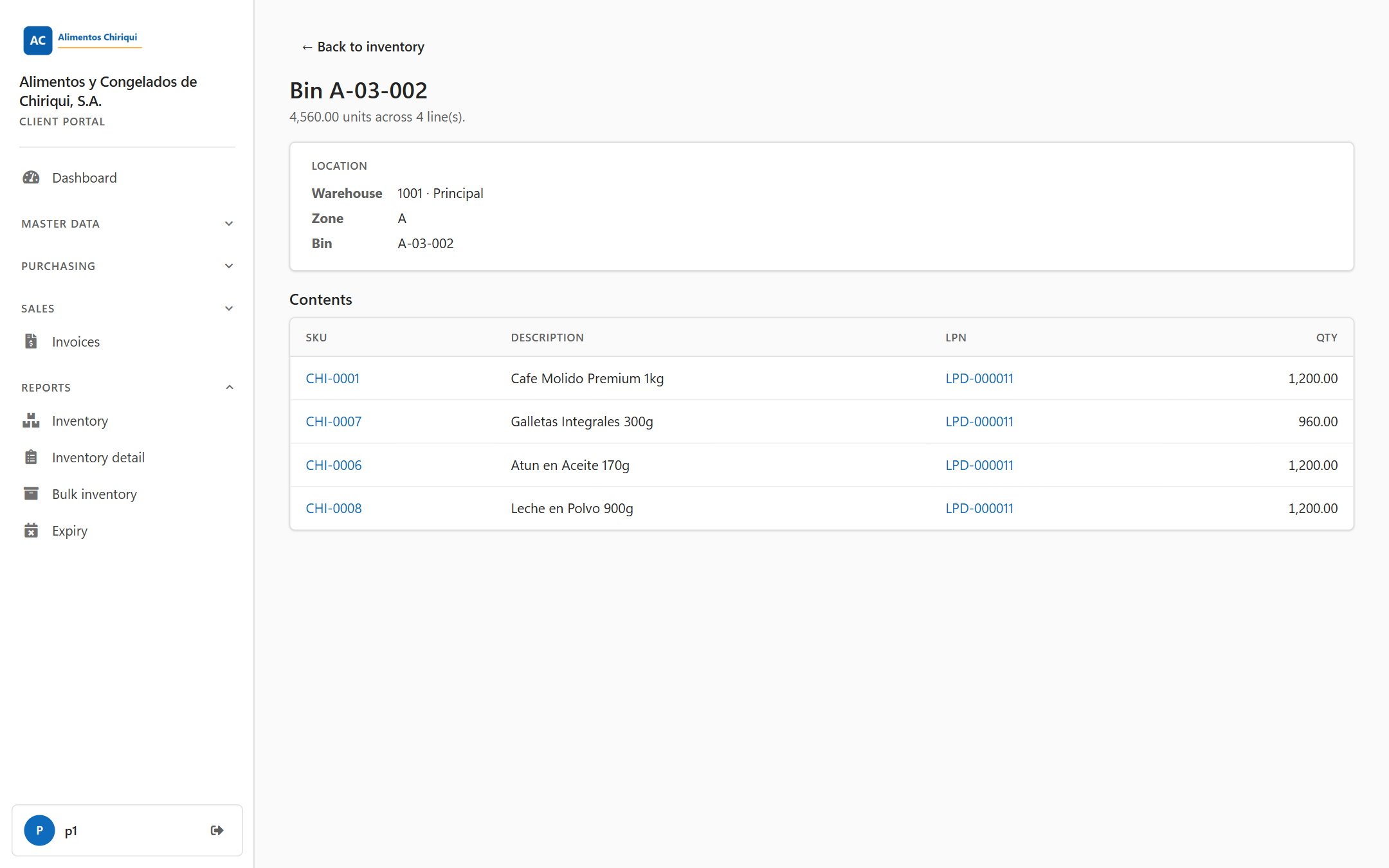Click the Description column header
The height and width of the screenshot is (868, 1389).
tap(547, 338)
